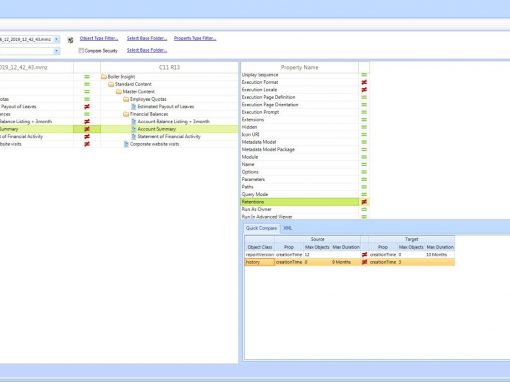The width and height of the screenshot is (510, 382).
Task: Open the empty second dropdown below the file selector
Action: [x=57, y=51]
